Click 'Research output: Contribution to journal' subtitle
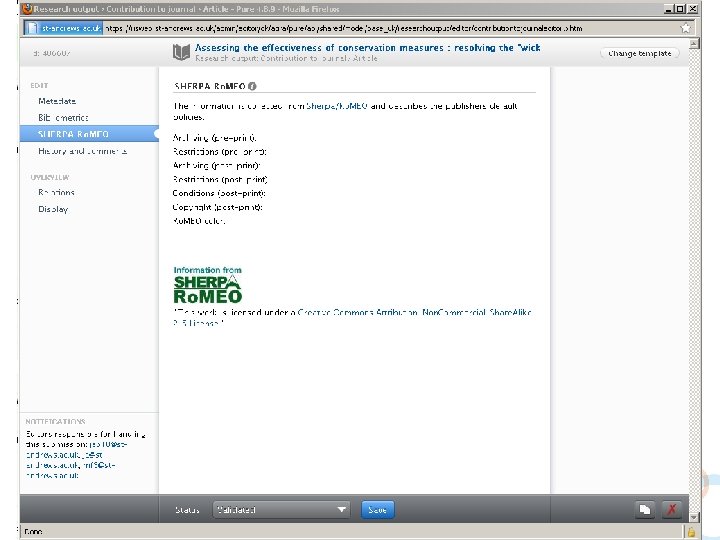The image size is (720, 540). 286,58
